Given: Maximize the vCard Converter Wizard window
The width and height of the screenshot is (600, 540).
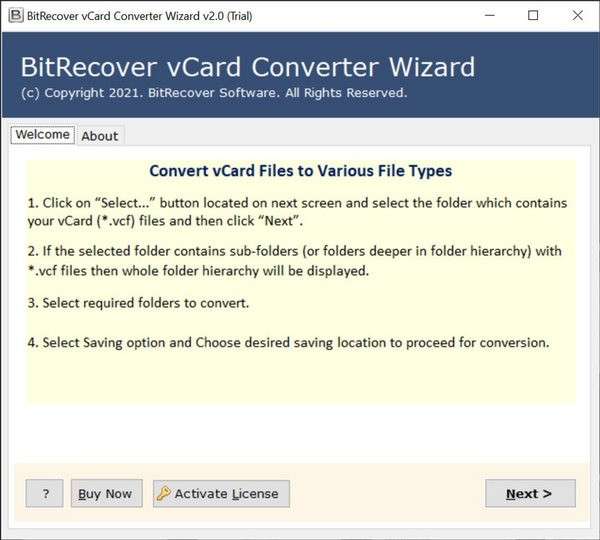Looking at the screenshot, I should (x=533, y=15).
